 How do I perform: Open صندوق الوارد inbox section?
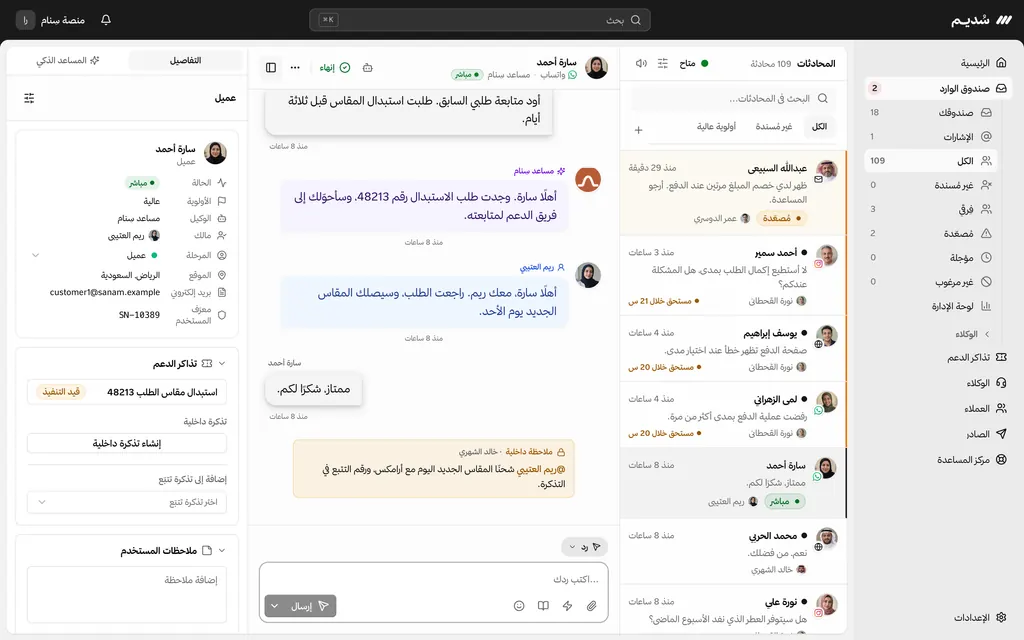938,88
